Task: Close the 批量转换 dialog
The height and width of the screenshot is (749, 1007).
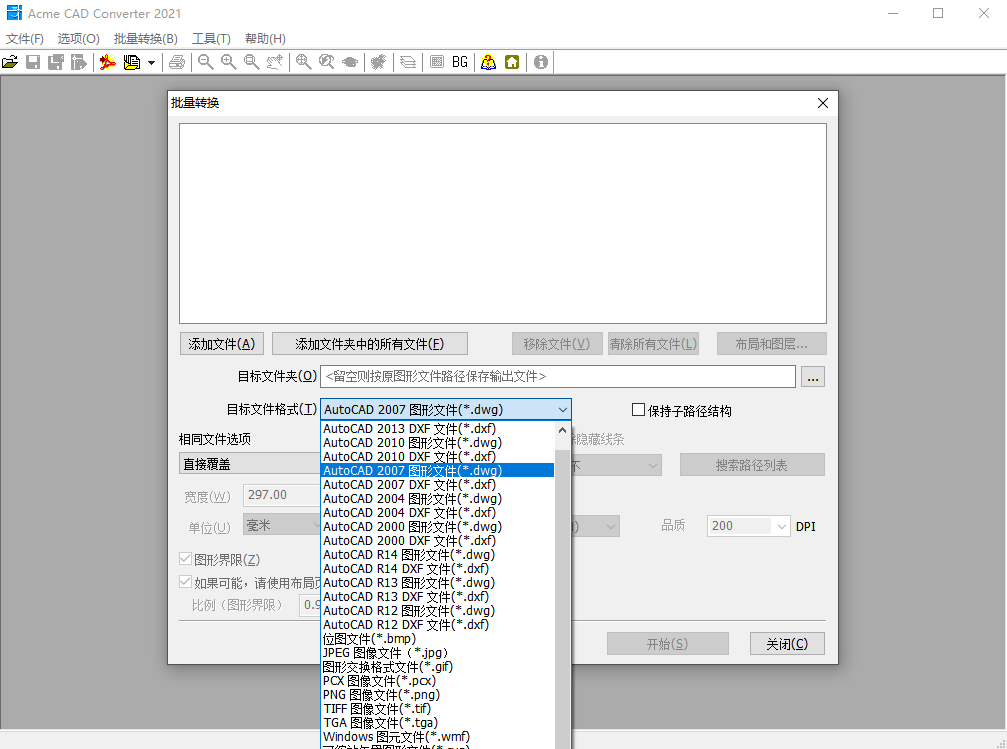Action: [823, 103]
